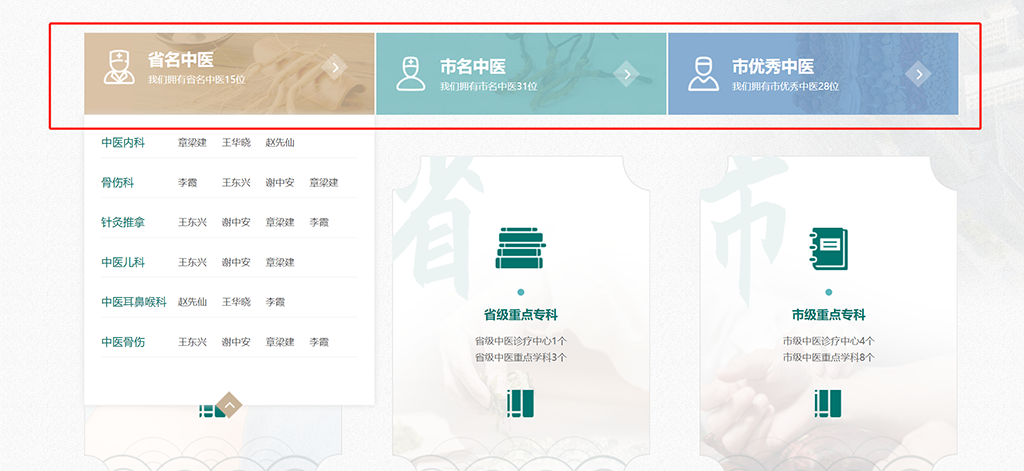
Task: Click the text 我们拥有市名中医31位
Action: coord(488,86)
